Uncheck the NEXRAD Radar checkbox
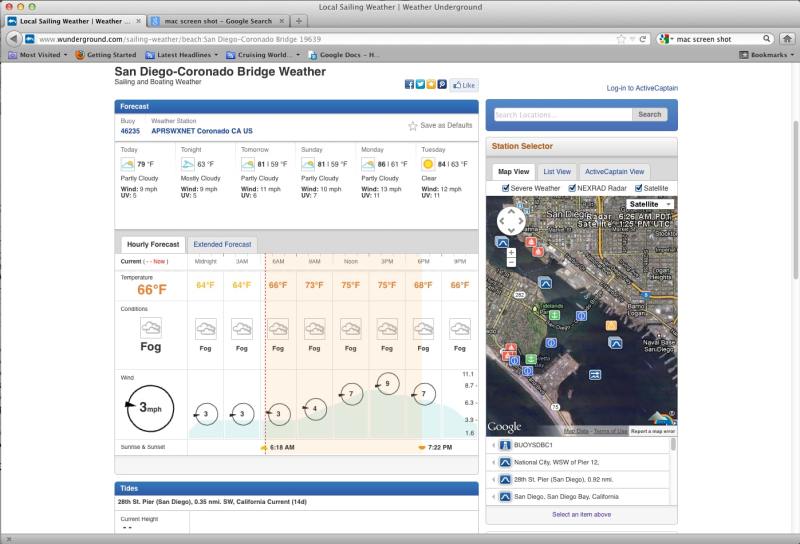Screen dimensions: 800x544 (572, 188)
